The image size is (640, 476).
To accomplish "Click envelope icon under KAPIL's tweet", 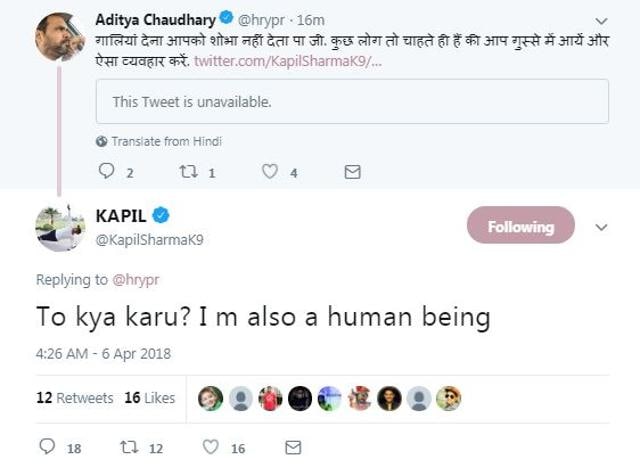I will point(293,448).
